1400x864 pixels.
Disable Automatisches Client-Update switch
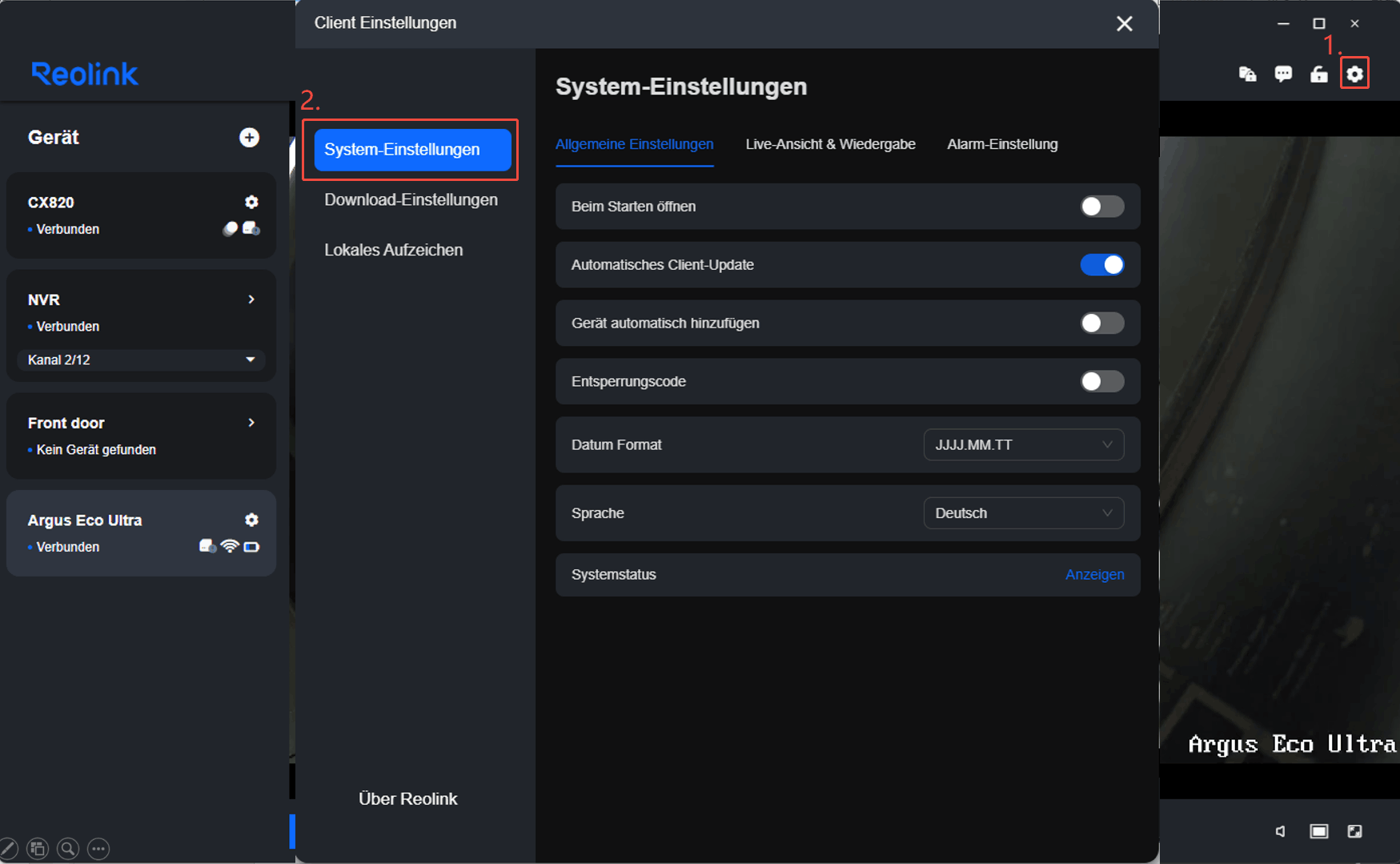(x=1101, y=264)
